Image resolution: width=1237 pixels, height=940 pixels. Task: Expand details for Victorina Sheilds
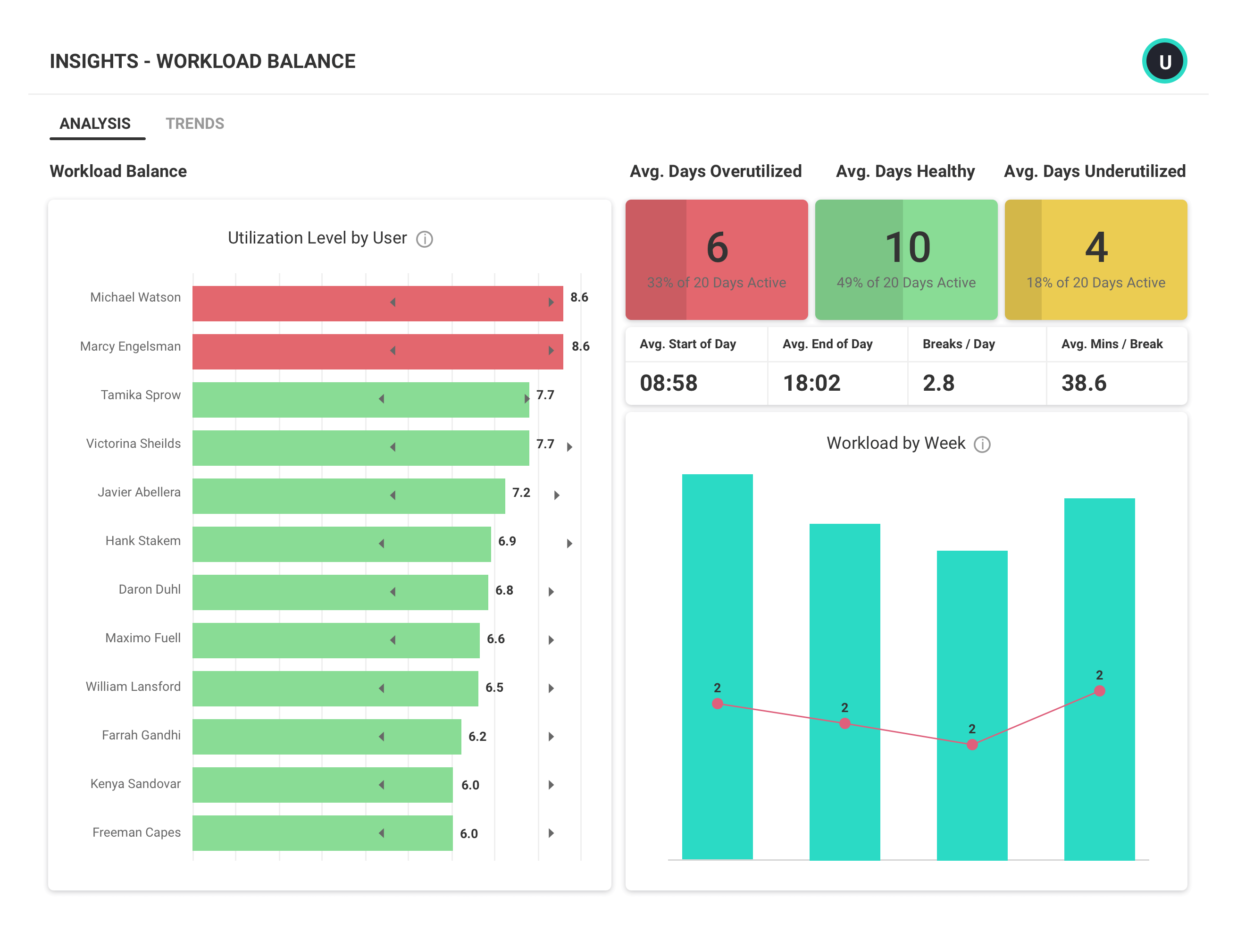[570, 447]
